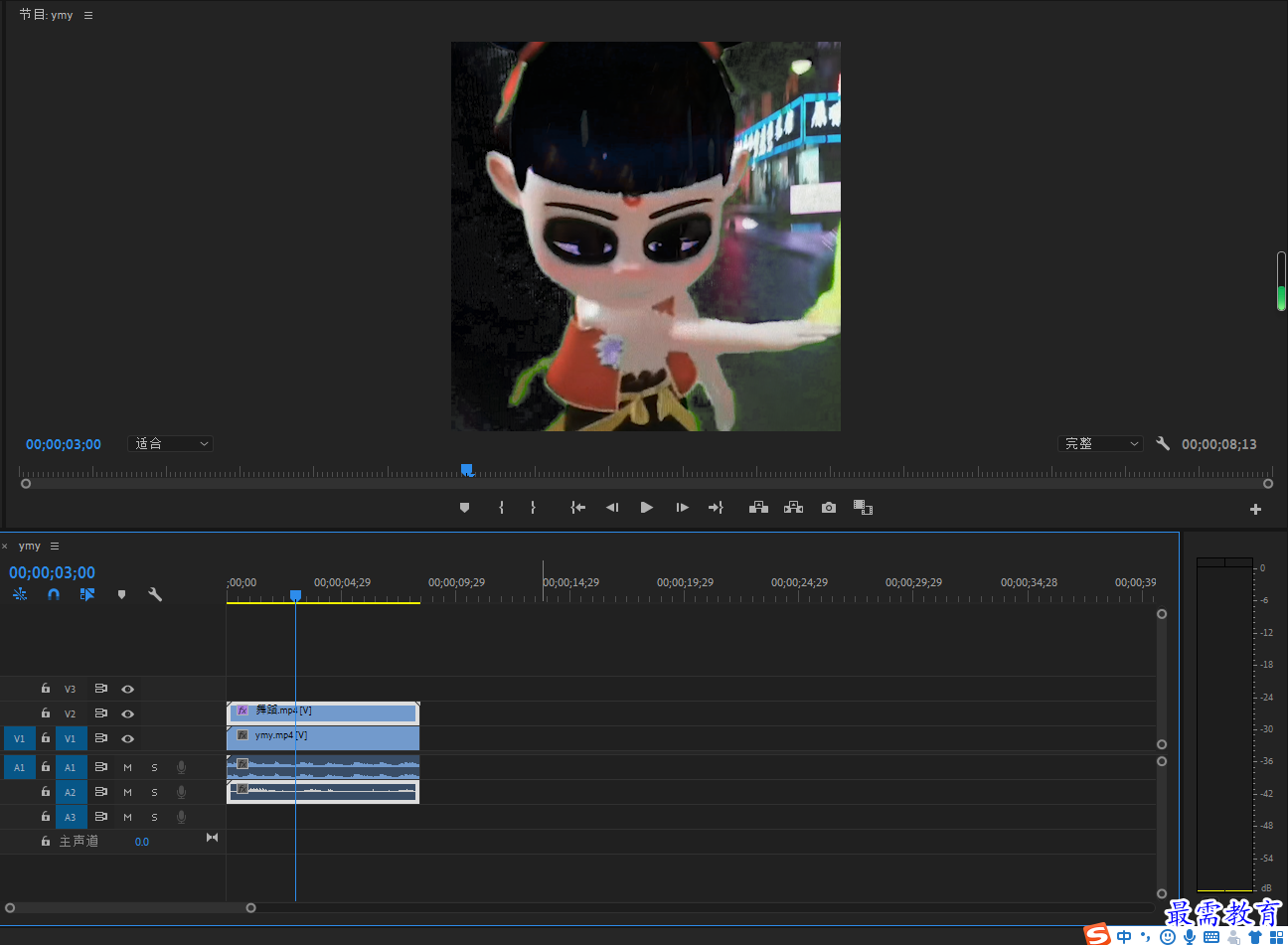Open the ymy timeline panel menu
The image size is (1288, 945).
(55, 546)
